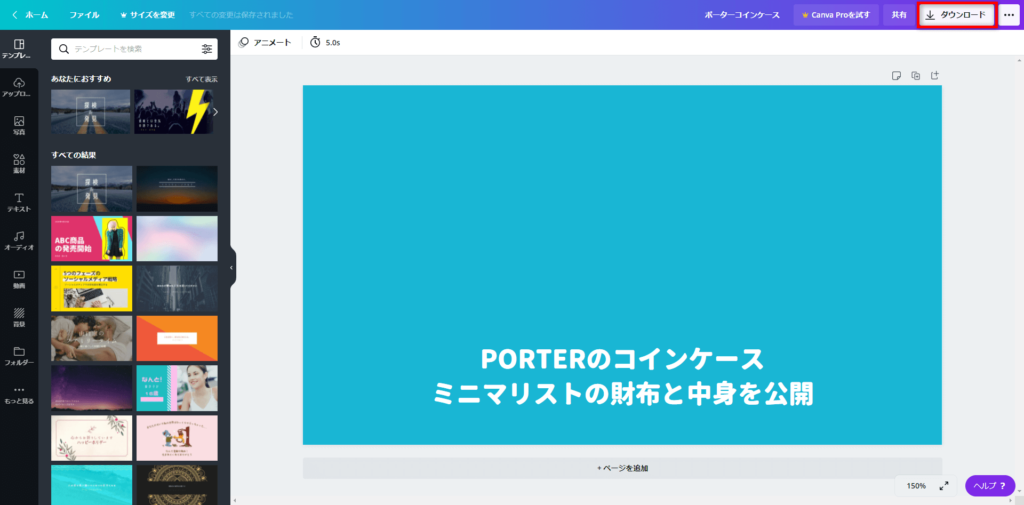Collapse the side panel with arrow handle
Screen dimensions: 1024x505
click(x=231, y=268)
